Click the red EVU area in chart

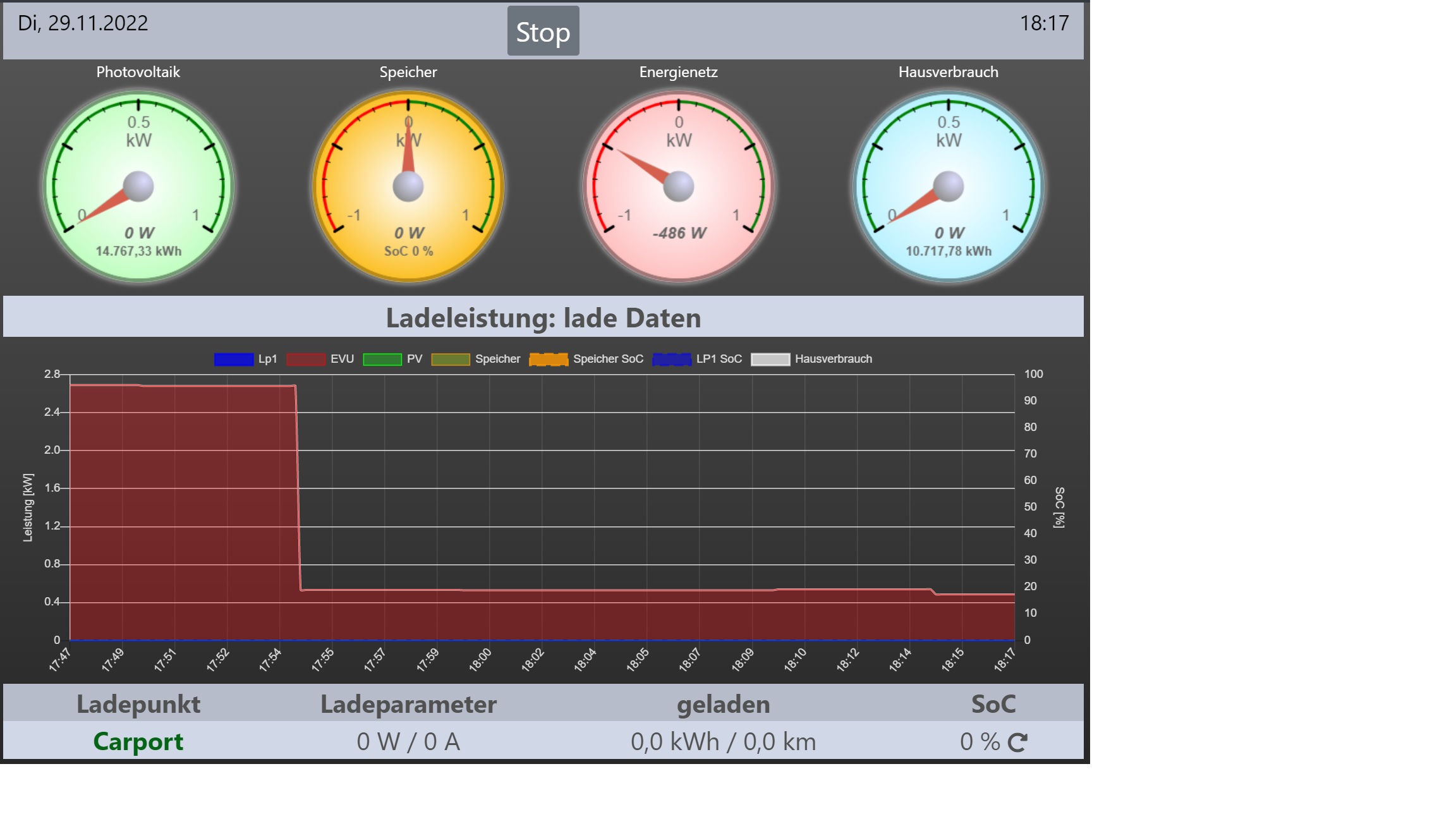[x=183, y=512]
